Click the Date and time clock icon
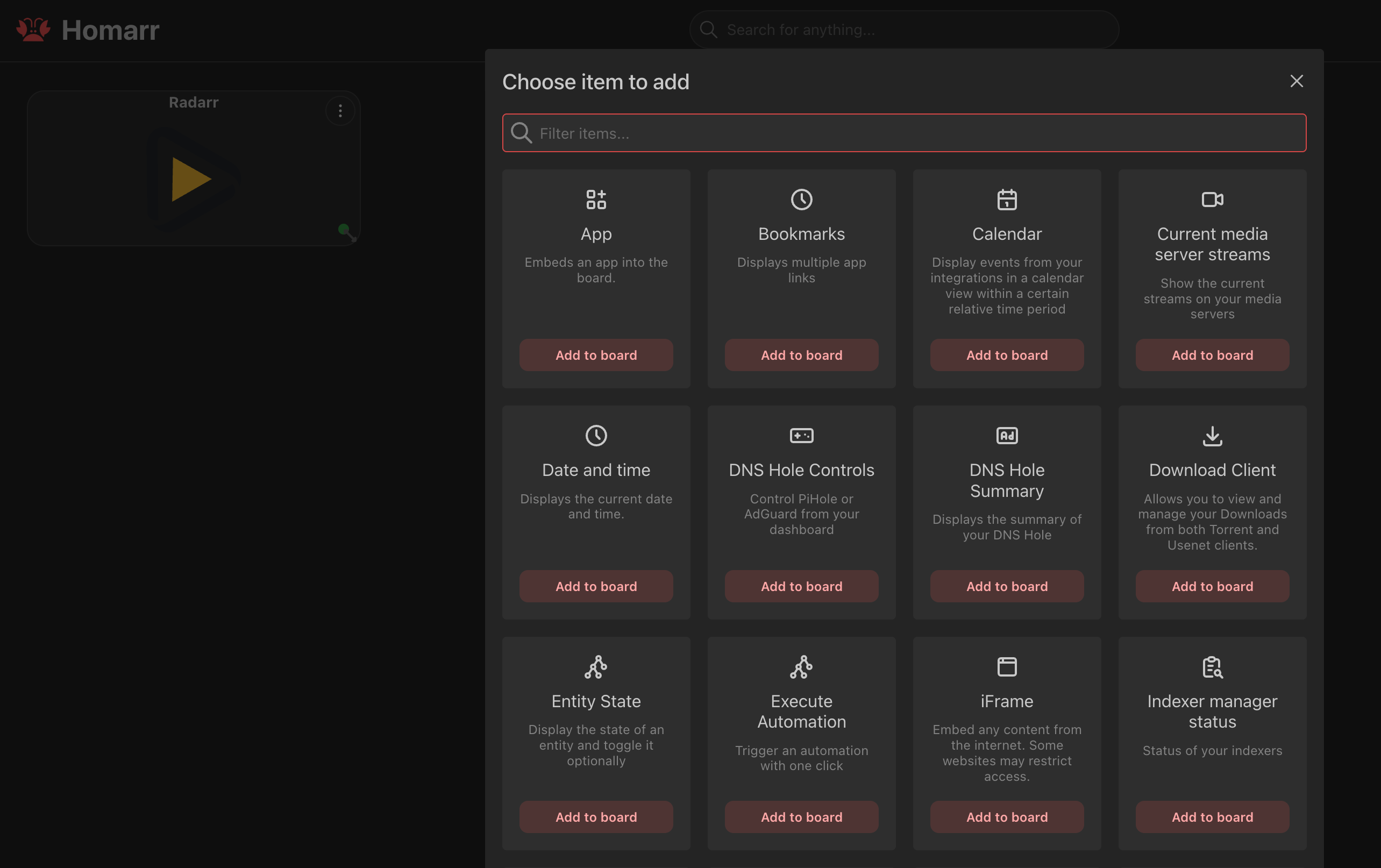The height and width of the screenshot is (868, 1381). (x=596, y=436)
